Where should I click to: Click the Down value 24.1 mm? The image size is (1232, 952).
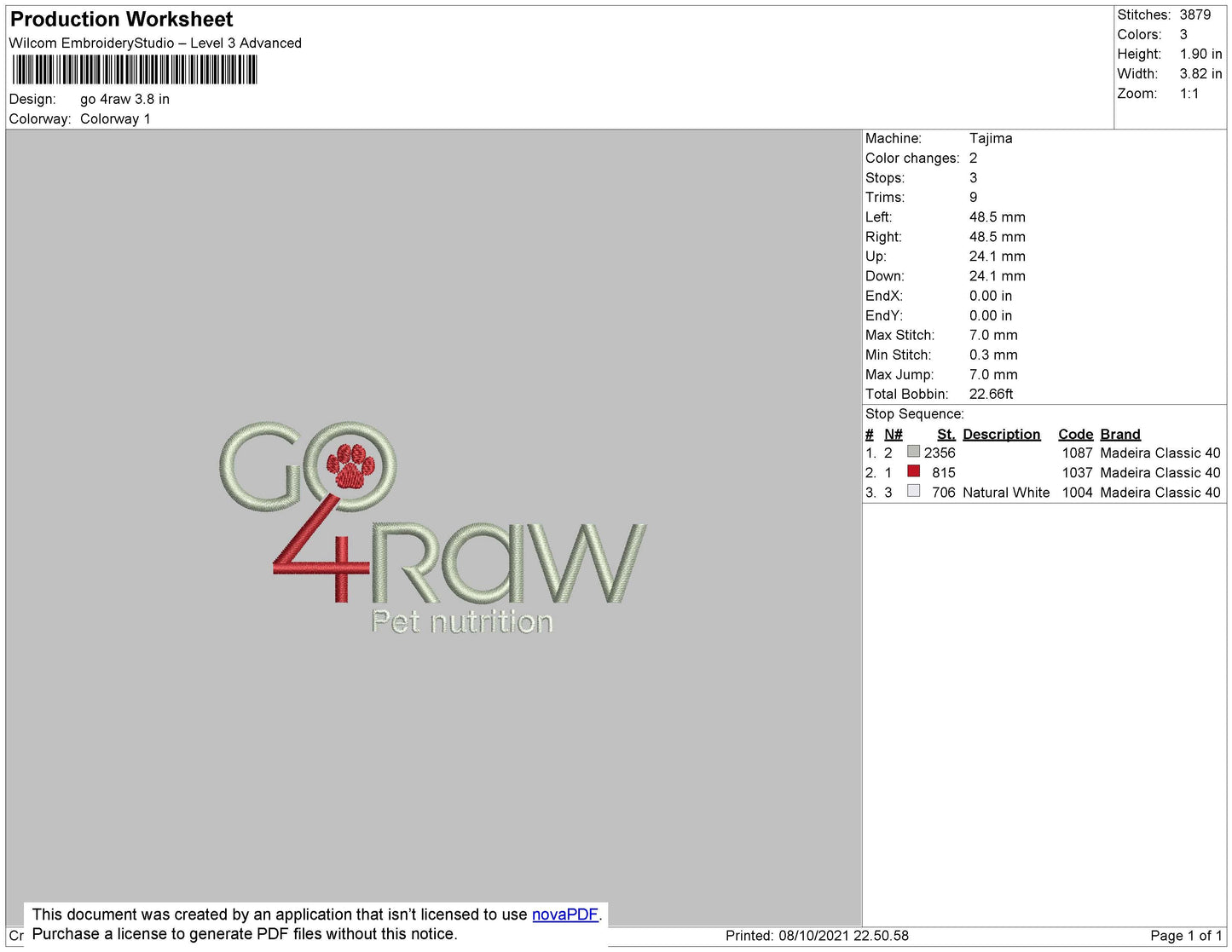[998, 276]
